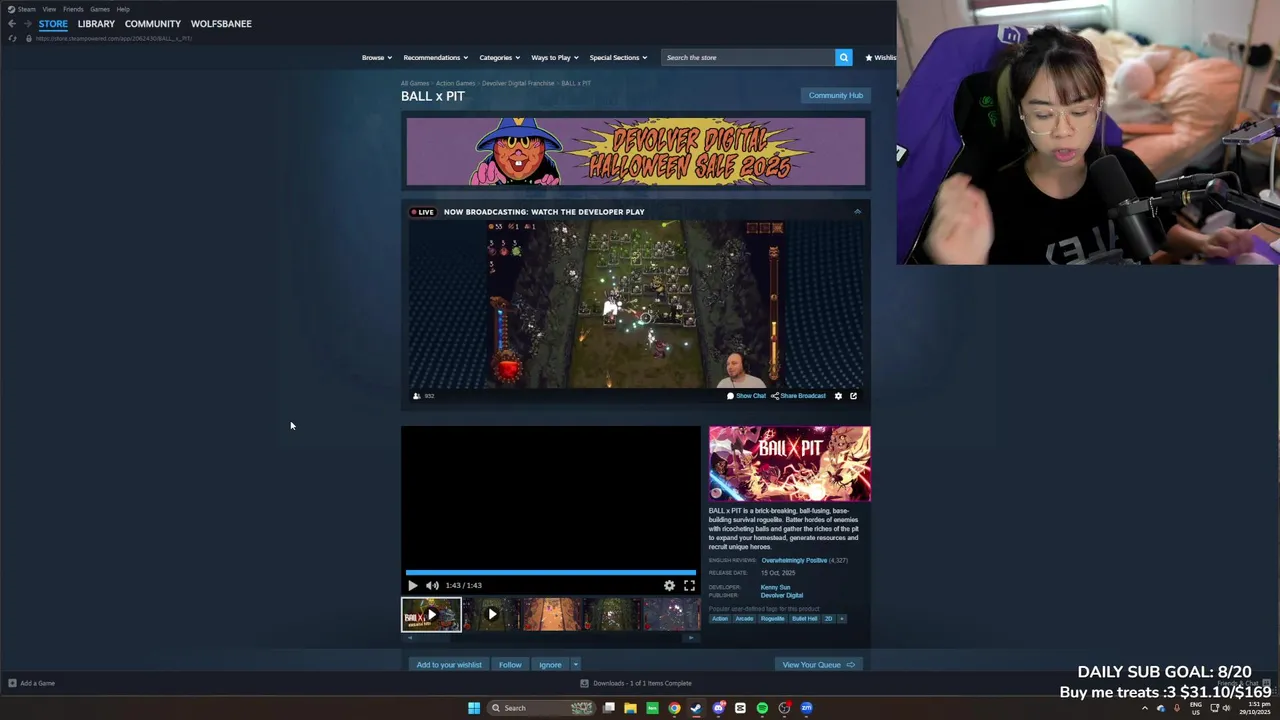Expand the Ignore options arrow
This screenshot has height=720, width=1280.
575,664
